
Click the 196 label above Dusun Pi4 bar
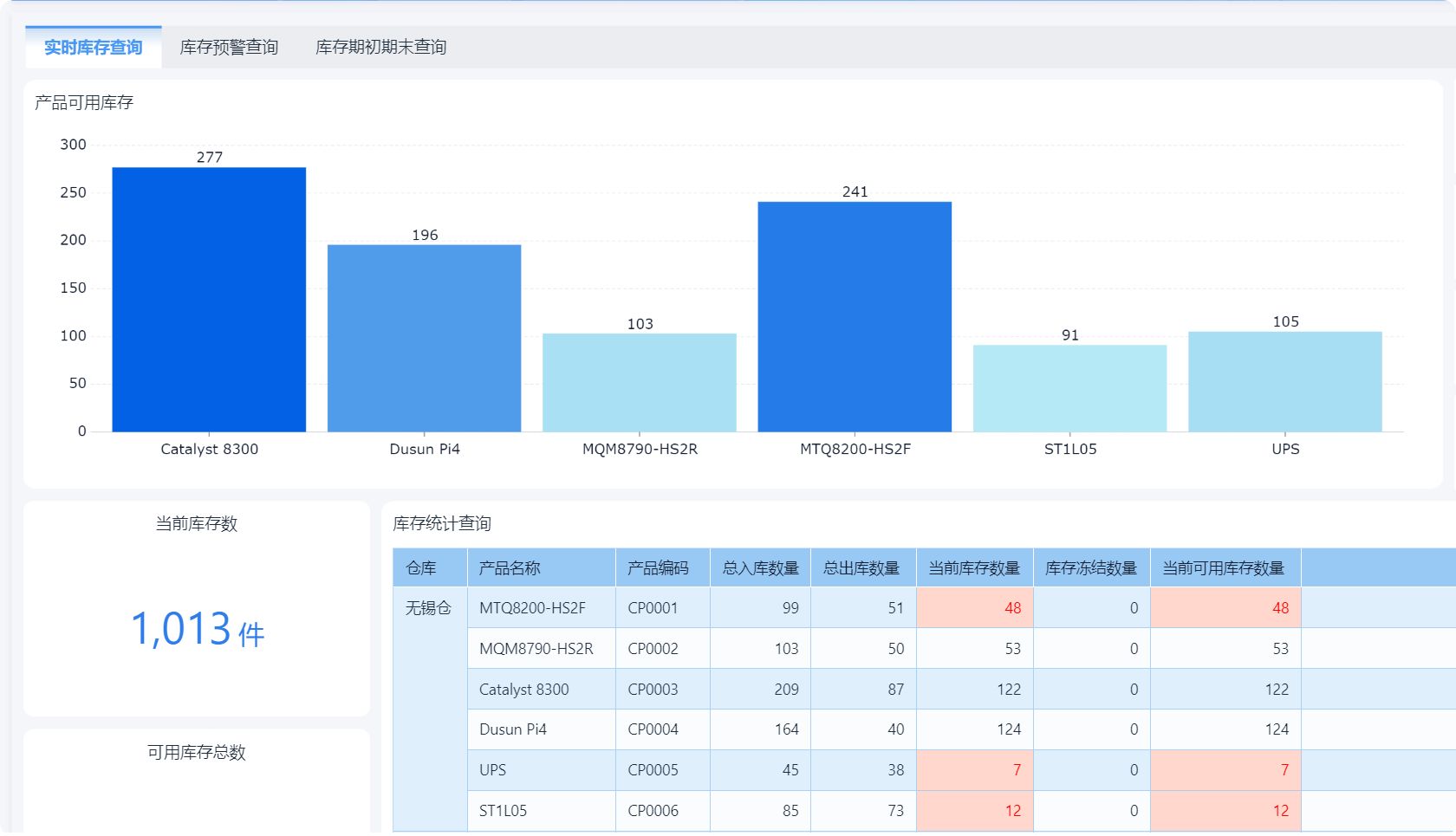pyautogui.click(x=425, y=236)
